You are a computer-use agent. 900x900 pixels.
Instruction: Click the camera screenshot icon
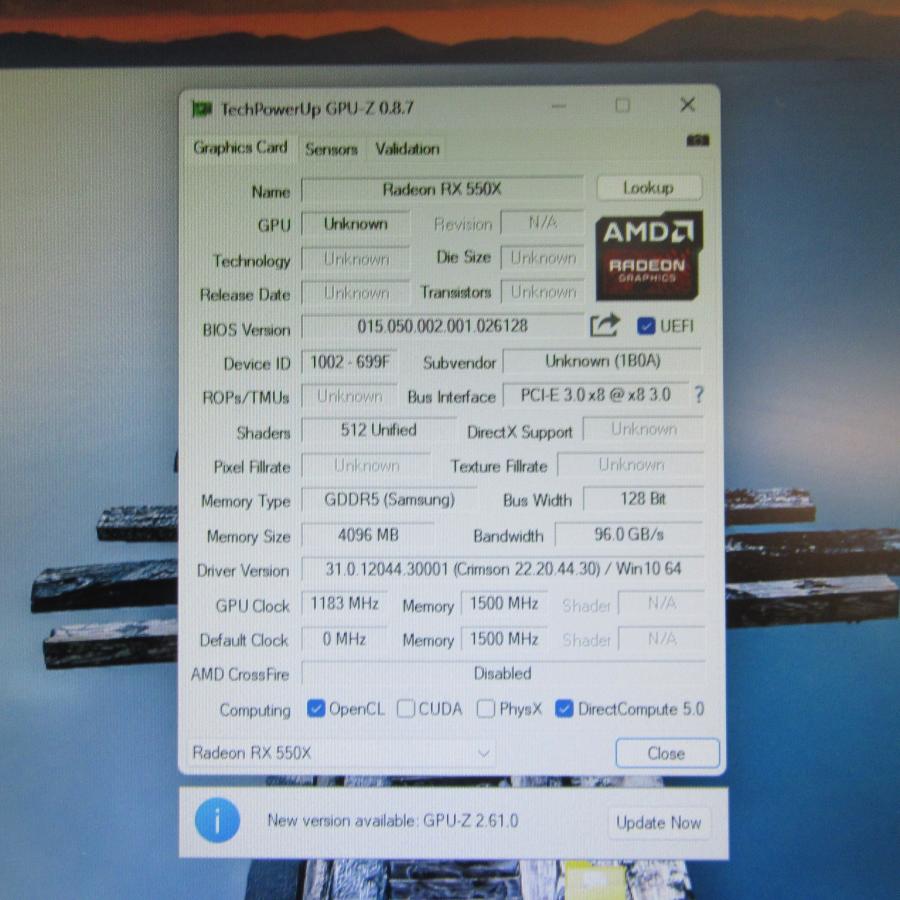pyautogui.click(x=698, y=141)
